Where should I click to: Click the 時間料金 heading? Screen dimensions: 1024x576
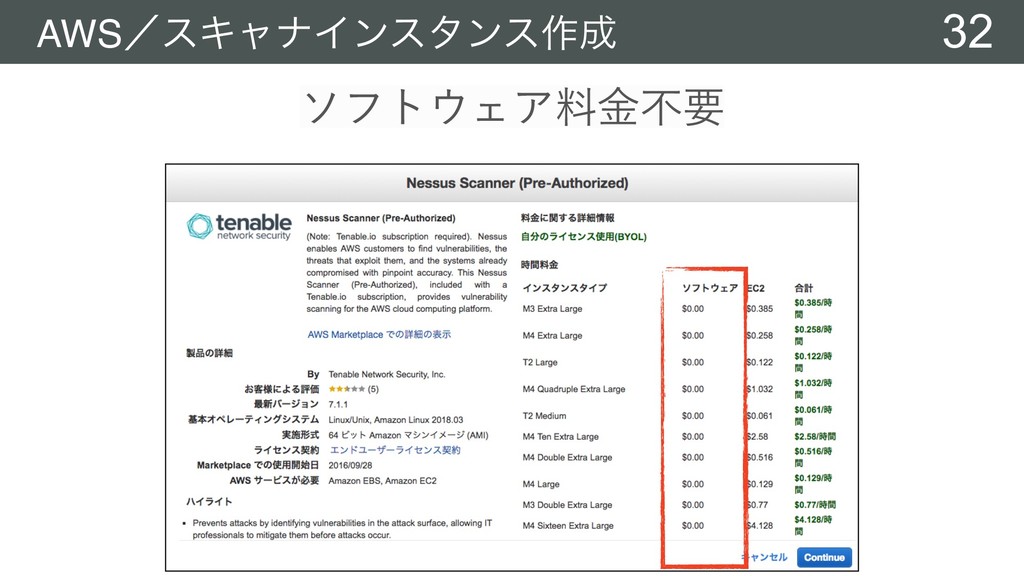(539, 265)
